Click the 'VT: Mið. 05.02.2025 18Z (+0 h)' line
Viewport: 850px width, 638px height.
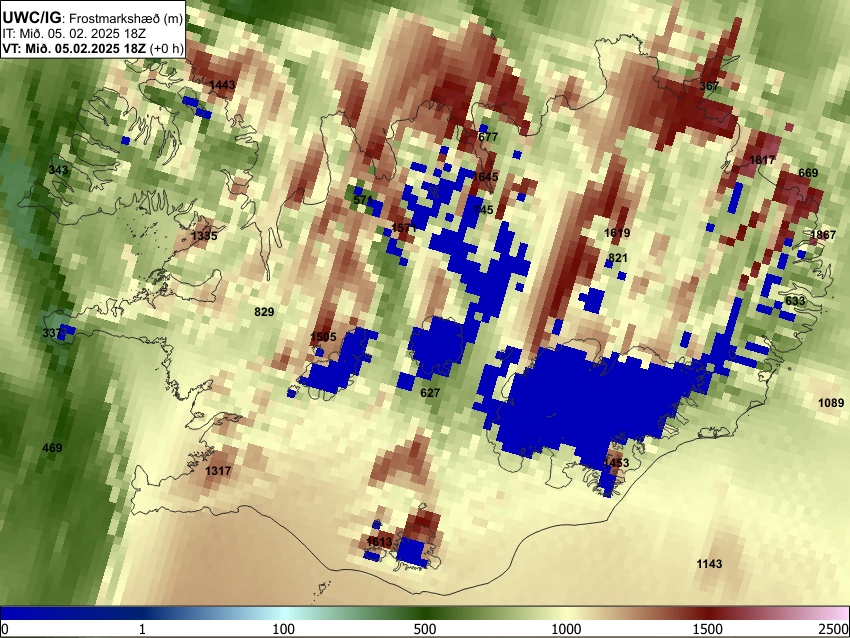tap(93, 48)
